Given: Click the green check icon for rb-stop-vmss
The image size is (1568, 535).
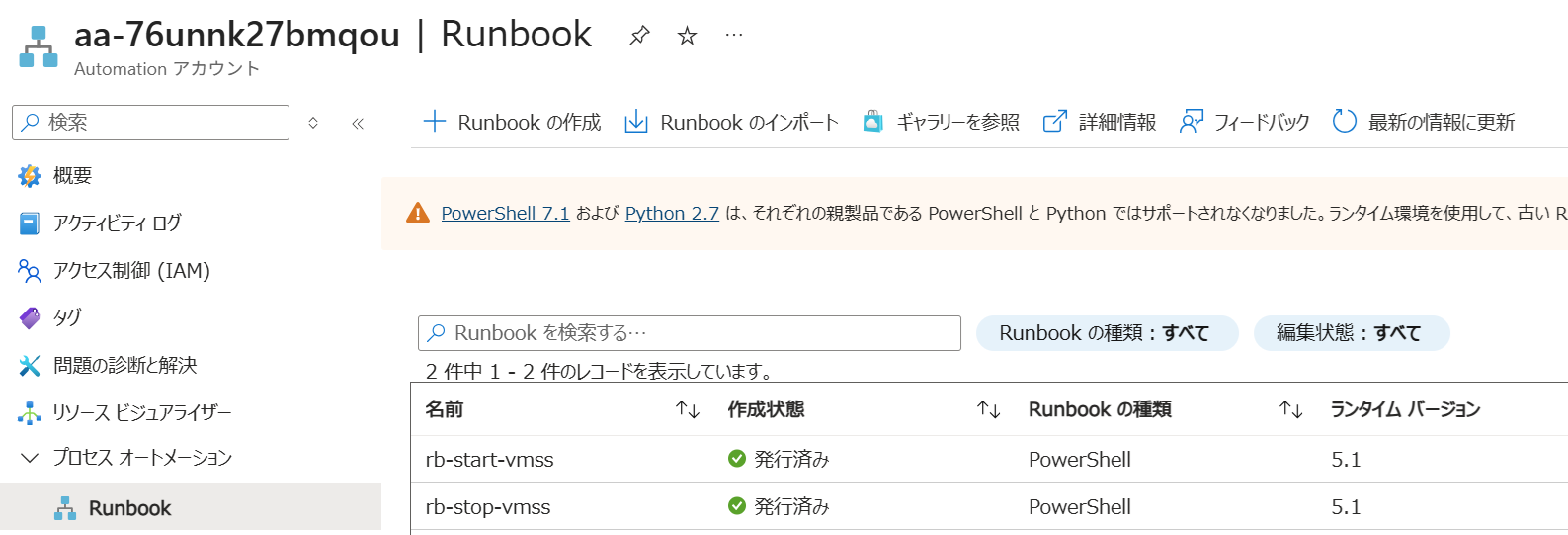Looking at the screenshot, I should pyautogui.click(x=736, y=506).
